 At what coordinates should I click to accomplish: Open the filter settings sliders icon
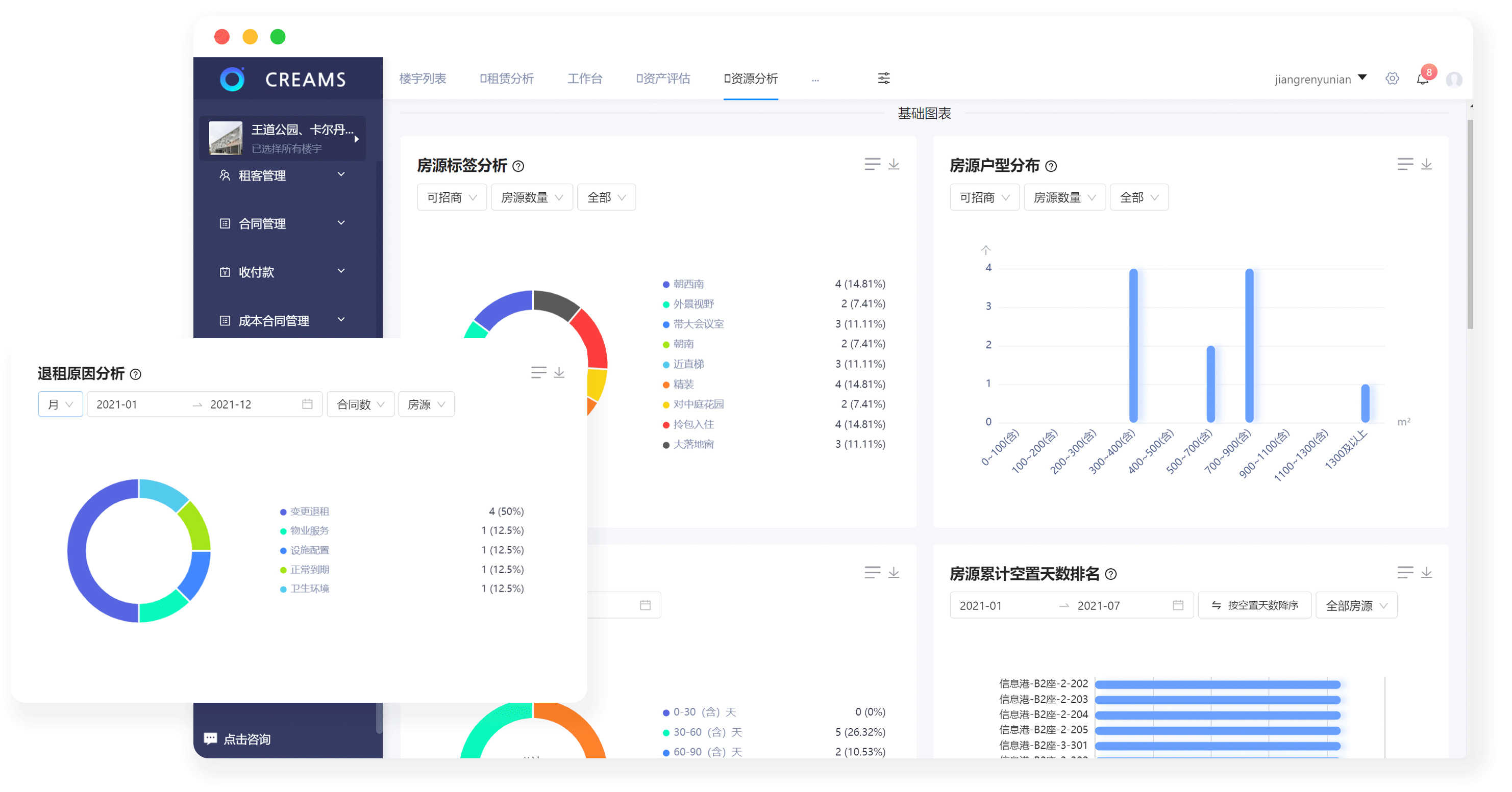(x=883, y=78)
